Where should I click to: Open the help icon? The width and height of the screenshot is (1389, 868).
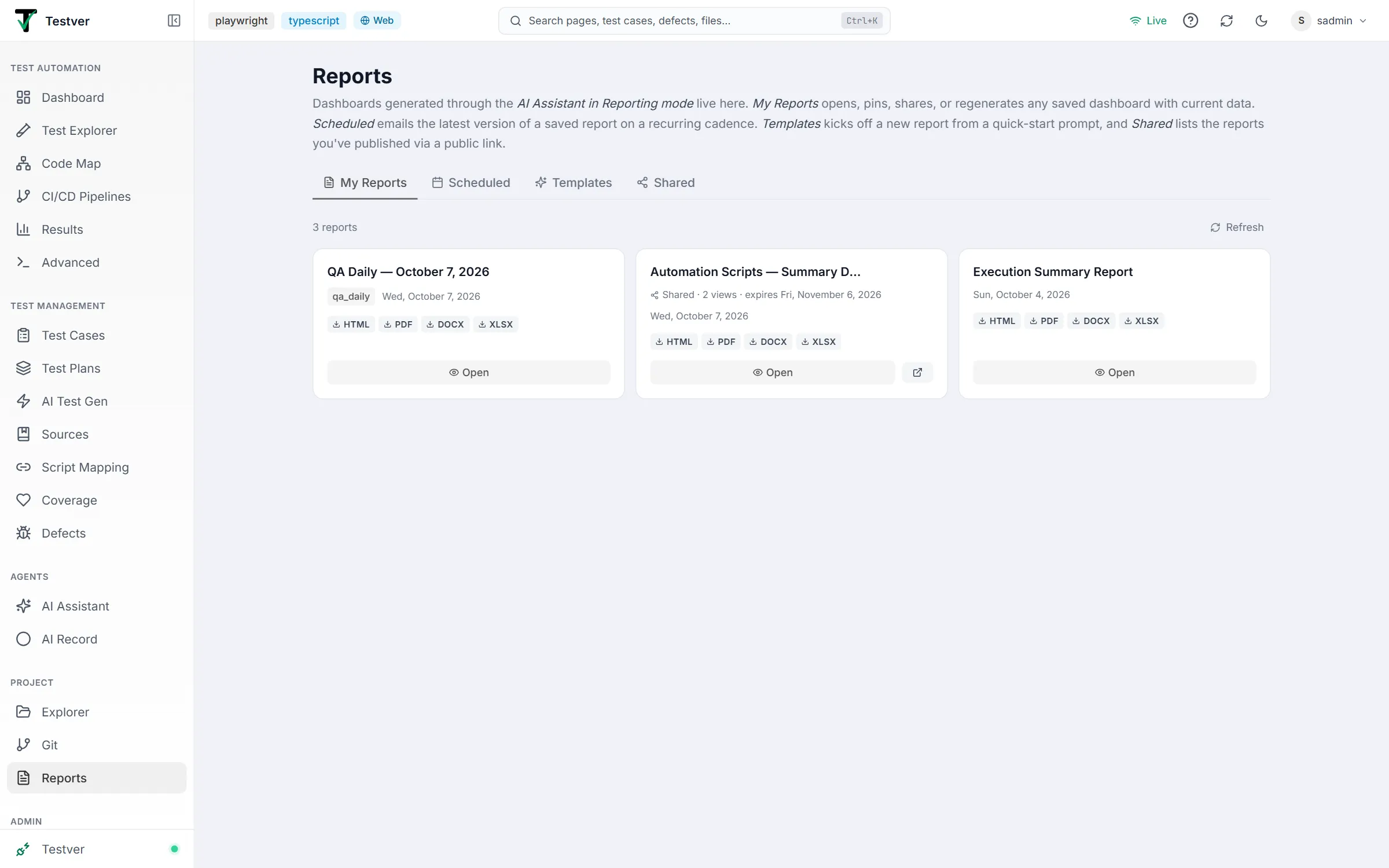pyautogui.click(x=1190, y=21)
